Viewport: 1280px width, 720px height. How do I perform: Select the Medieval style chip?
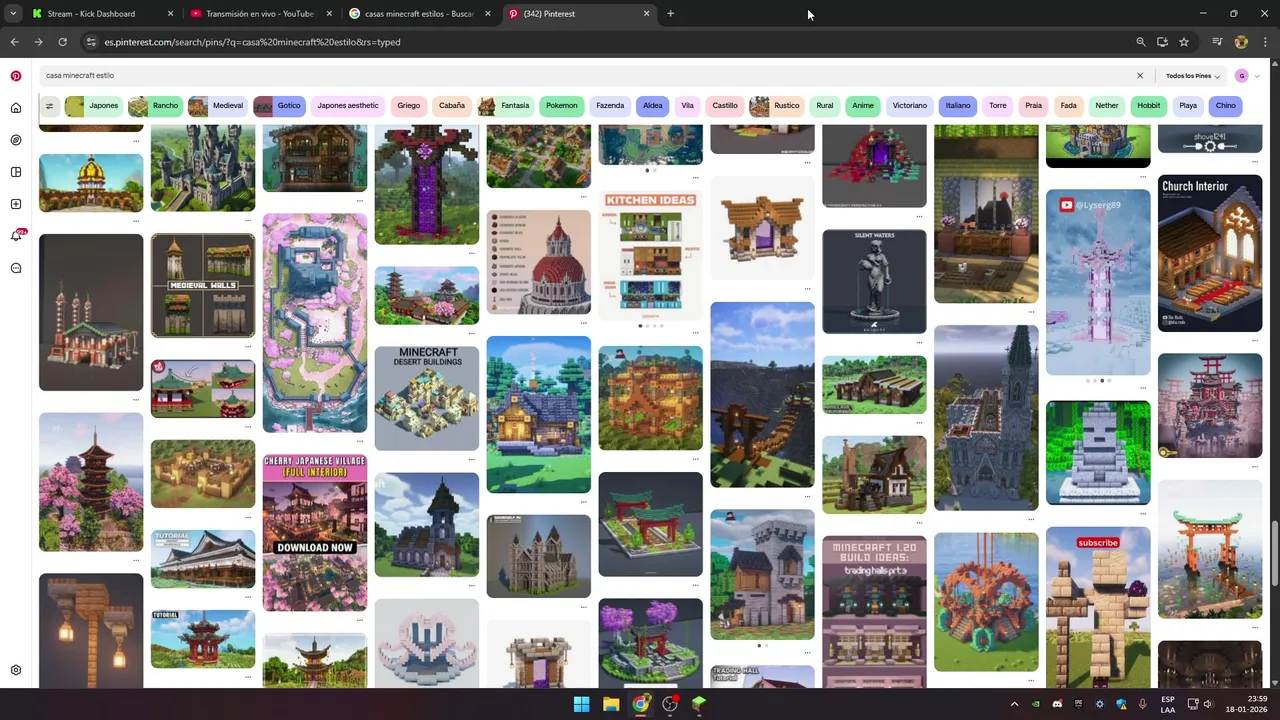click(216, 106)
